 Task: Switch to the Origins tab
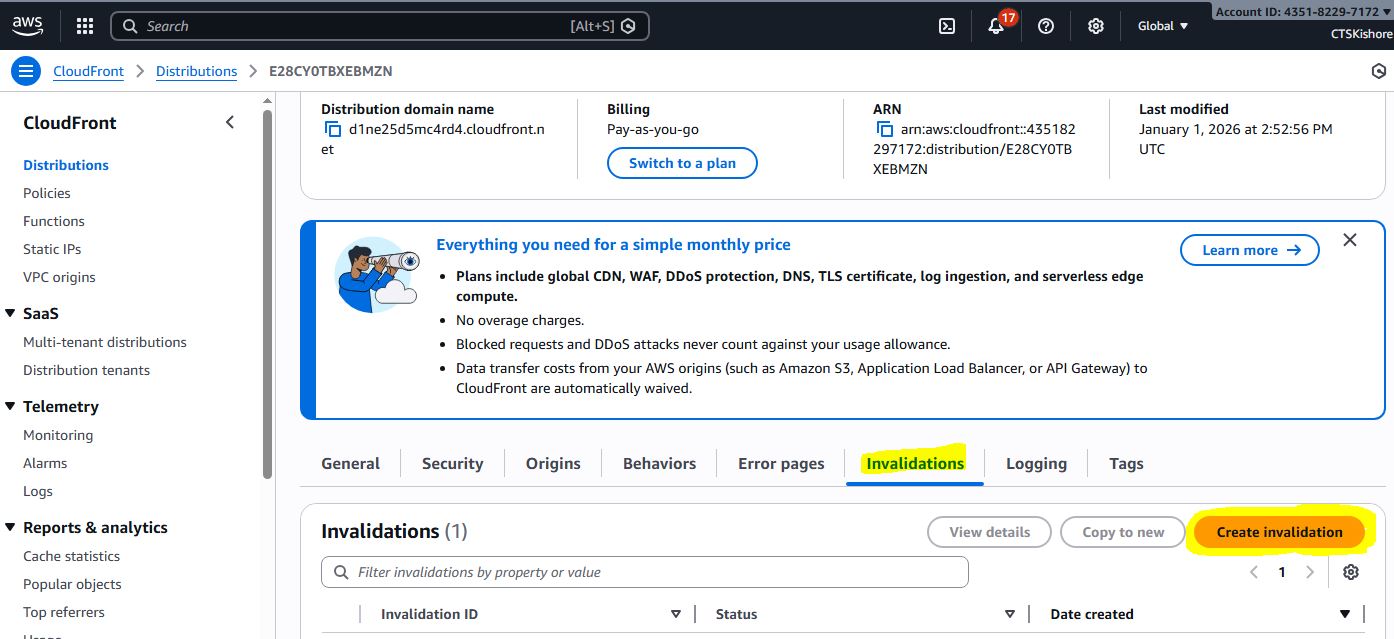pyautogui.click(x=553, y=463)
